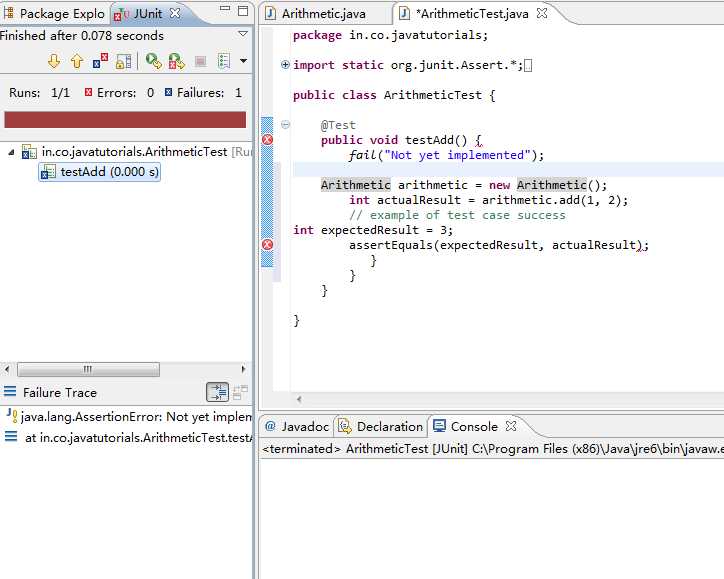
Task: Click editor horizontal scrollbar left arrow
Action: (x=299, y=399)
